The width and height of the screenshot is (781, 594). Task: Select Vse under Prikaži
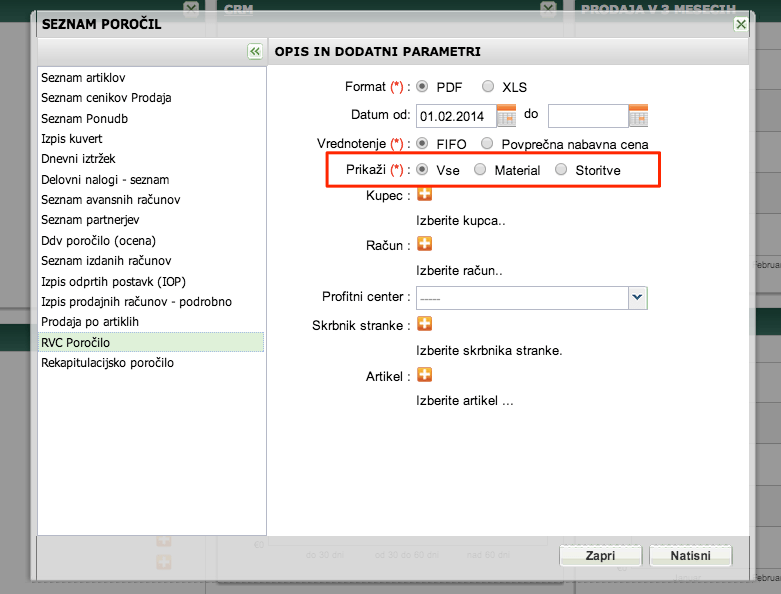422,170
